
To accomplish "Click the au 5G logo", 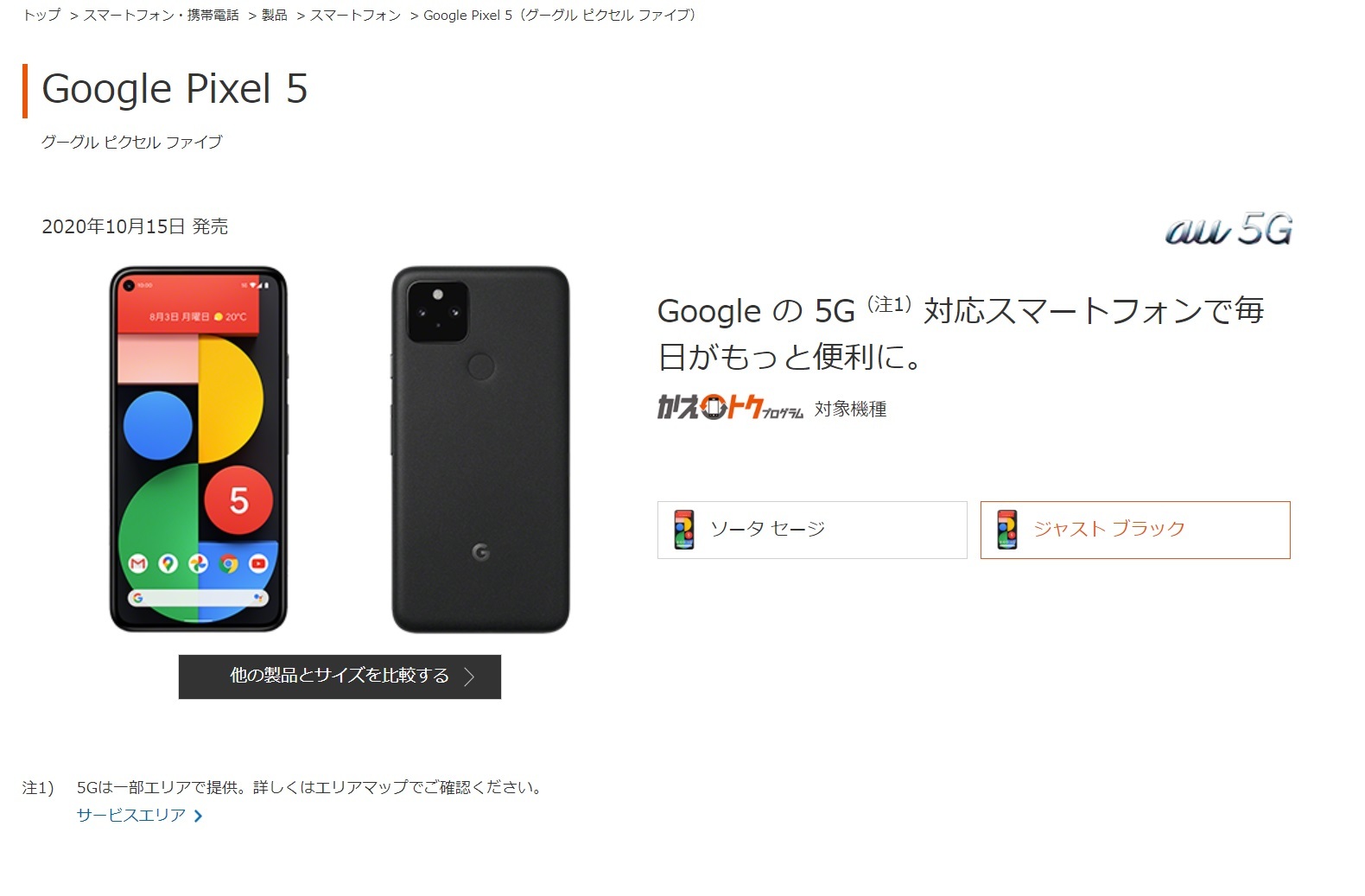I will click(1228, 229).
